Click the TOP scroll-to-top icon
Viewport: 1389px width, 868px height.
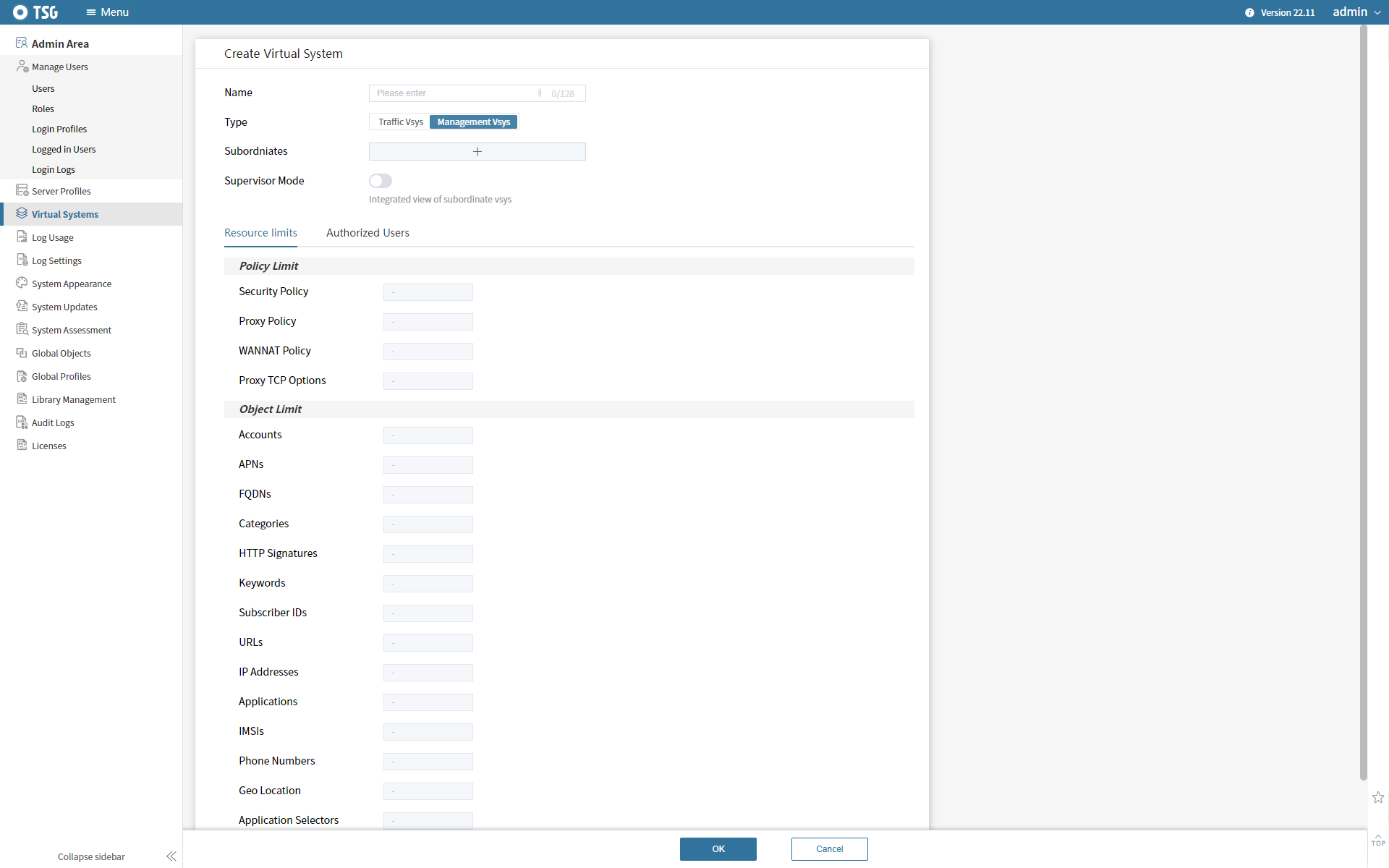point(1378,841)
